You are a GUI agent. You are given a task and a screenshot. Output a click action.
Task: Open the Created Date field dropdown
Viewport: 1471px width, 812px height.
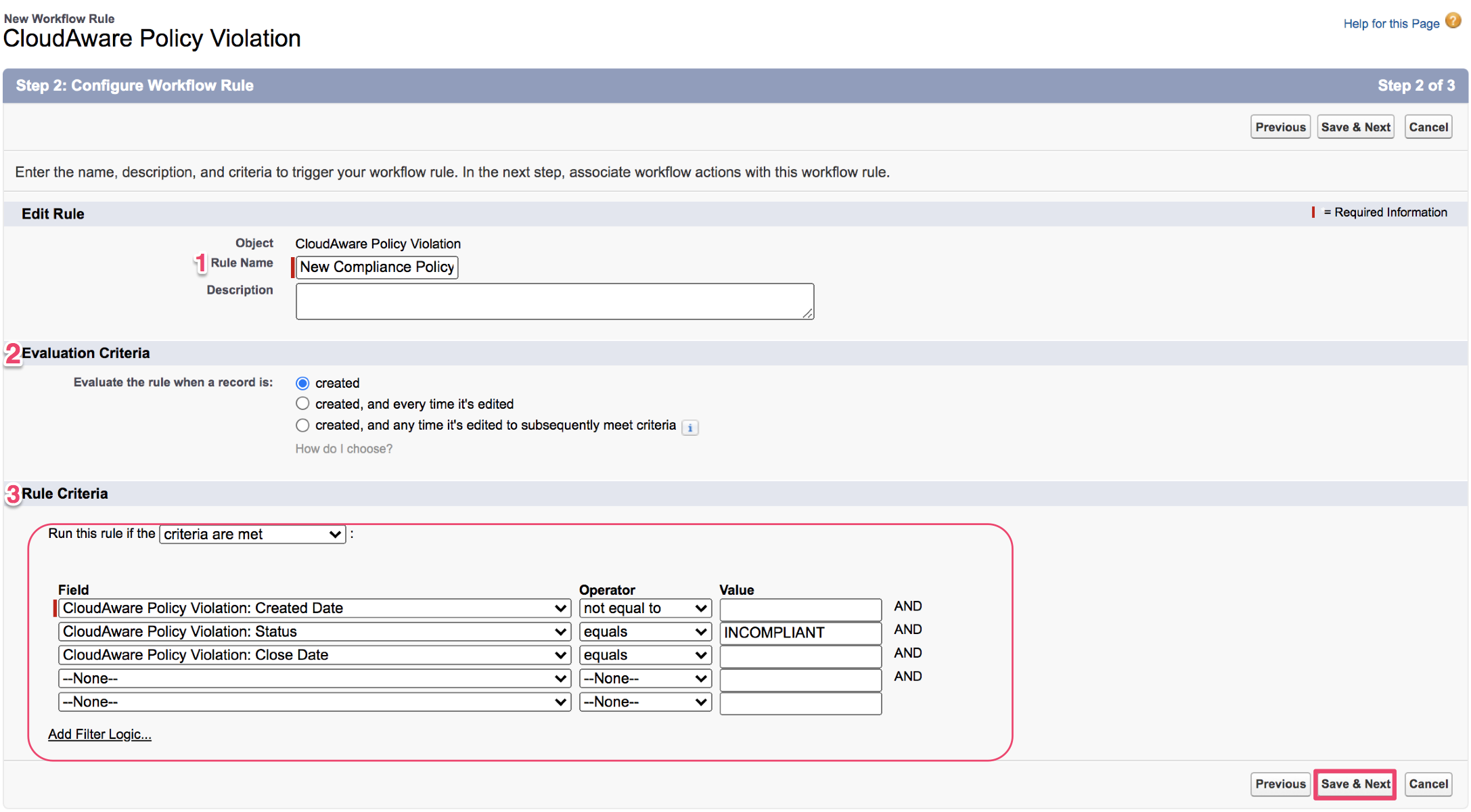click(x=314, y=608)
